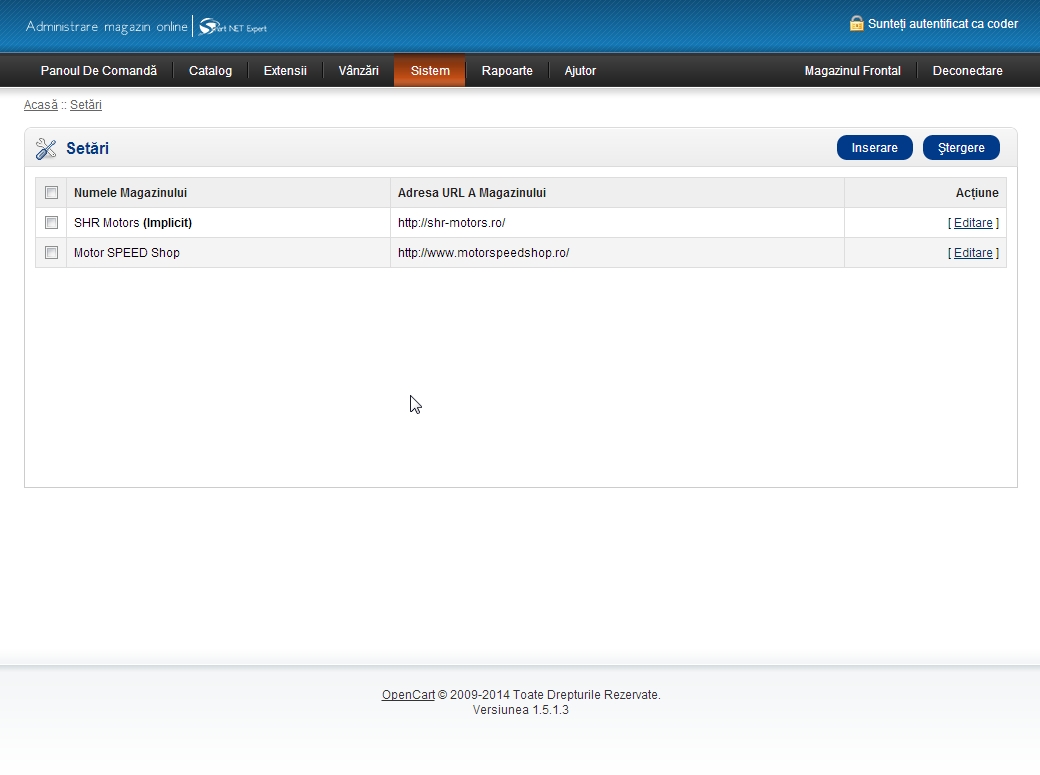Click Editare link for SHR Motors
This screenshot has height=775, width=1040.
(x=973, y=223)
